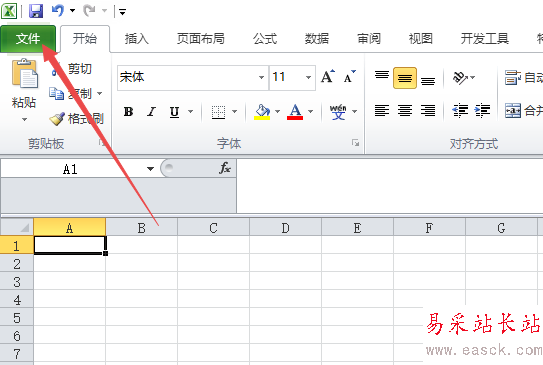
Task: Open the phonetic guide dropdown arrow
Action: pyautogui.click(x=355, y=112)
